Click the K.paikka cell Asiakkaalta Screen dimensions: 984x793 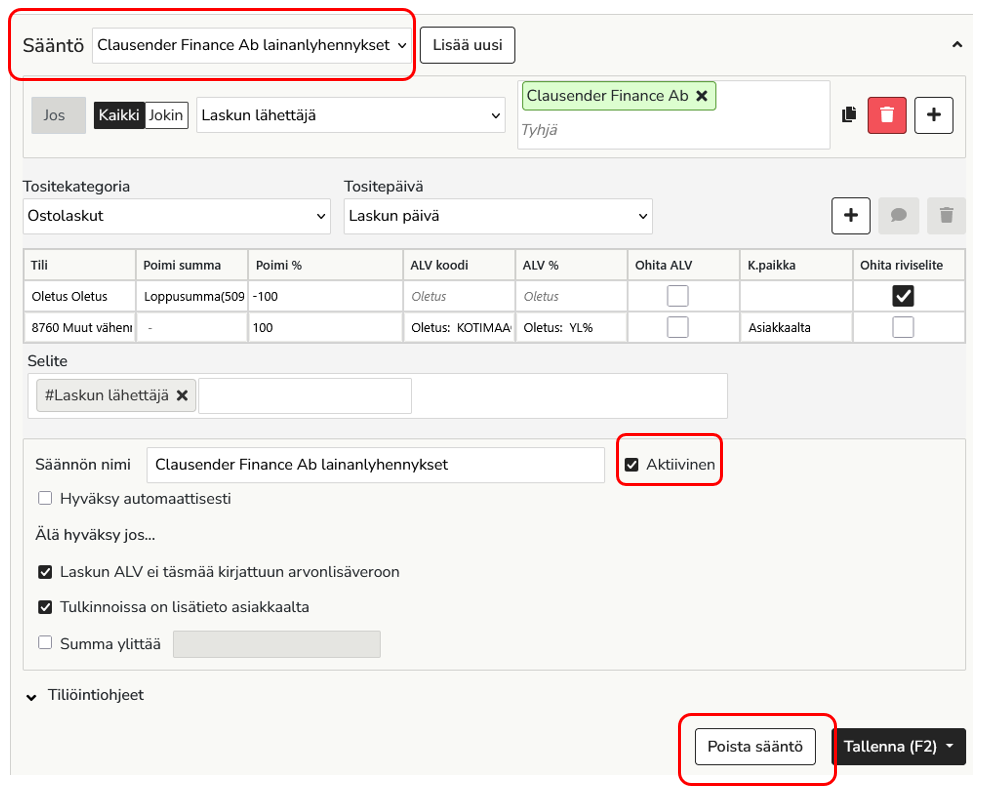click(796, 327)
